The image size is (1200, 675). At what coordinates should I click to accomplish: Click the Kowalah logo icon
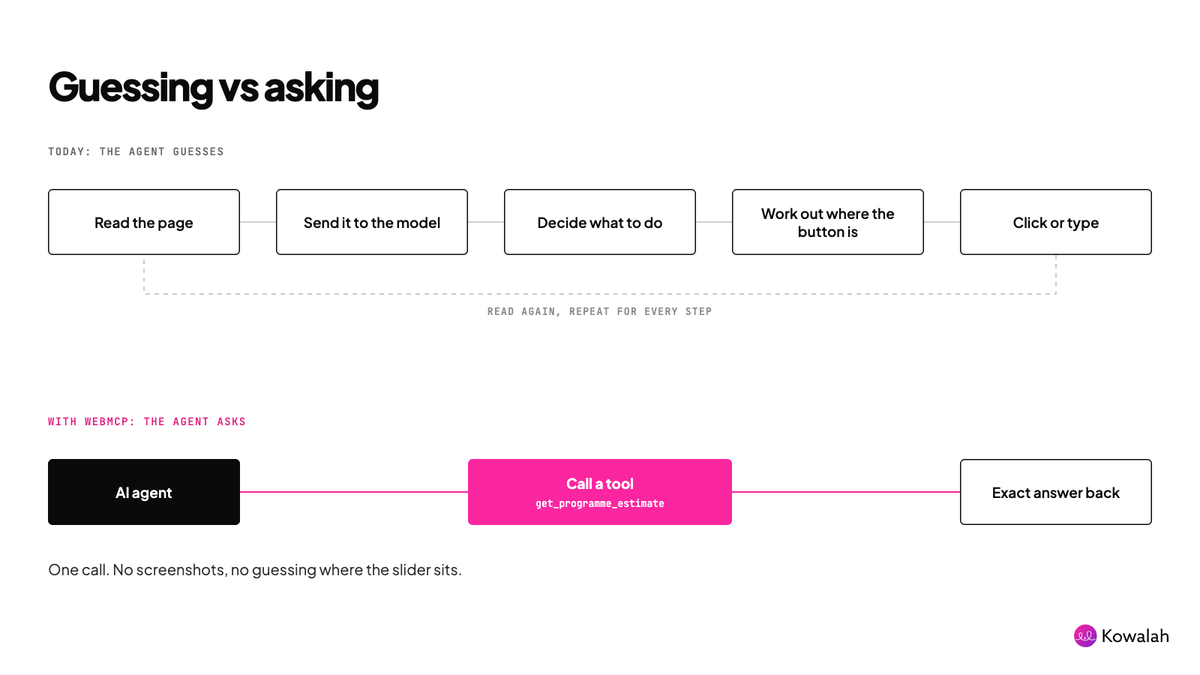(x=1085, y=636)
